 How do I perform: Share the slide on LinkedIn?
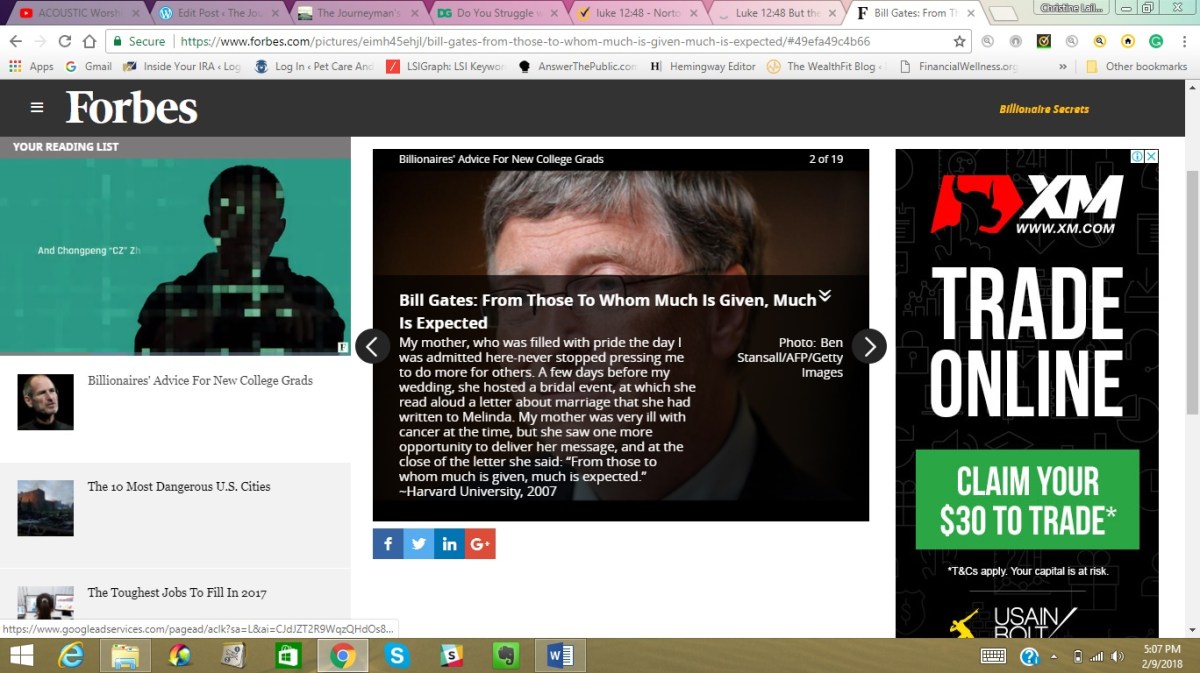click(449, 544)
